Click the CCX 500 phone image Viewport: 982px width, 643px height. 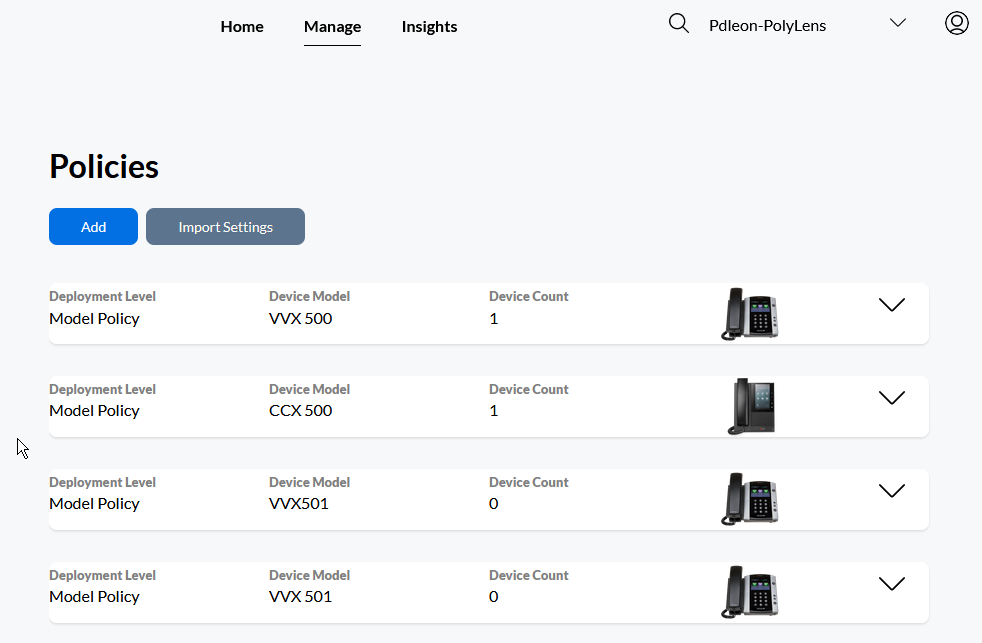pyautogui.click(x=750, y=406)
